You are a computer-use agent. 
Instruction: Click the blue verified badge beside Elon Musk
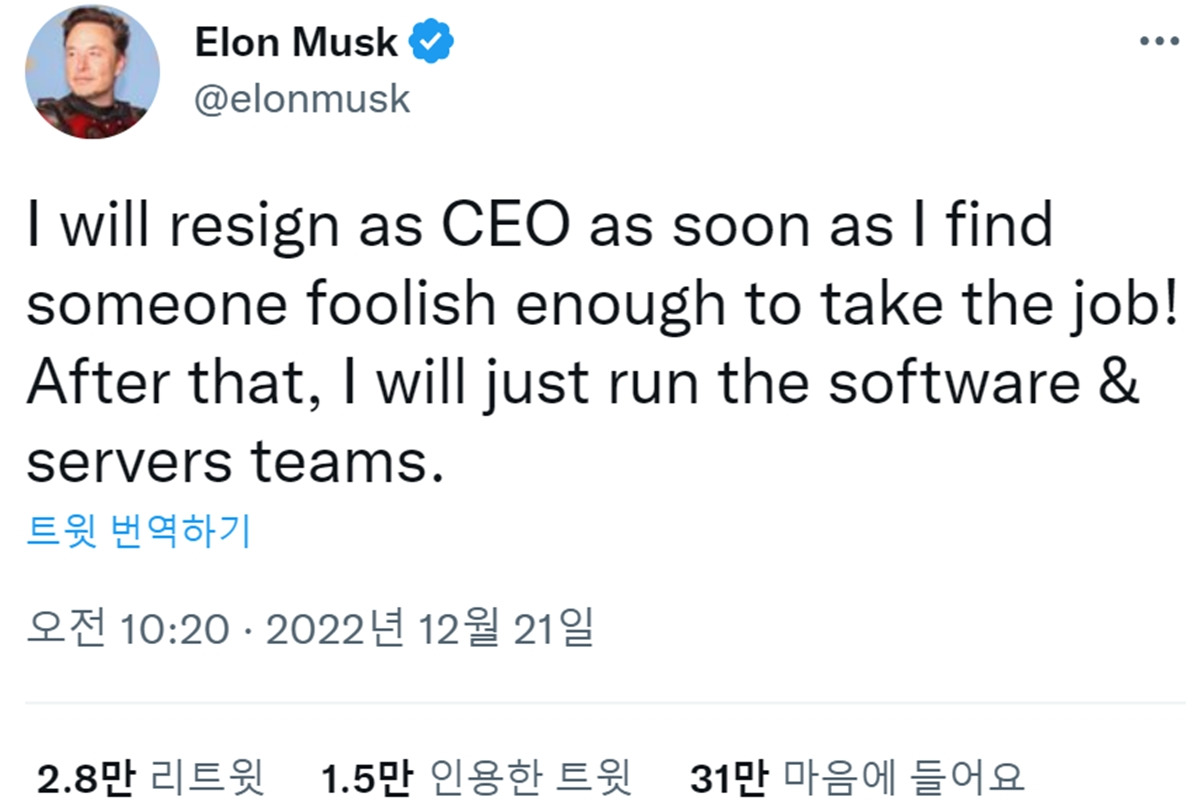tap(432, 40)
